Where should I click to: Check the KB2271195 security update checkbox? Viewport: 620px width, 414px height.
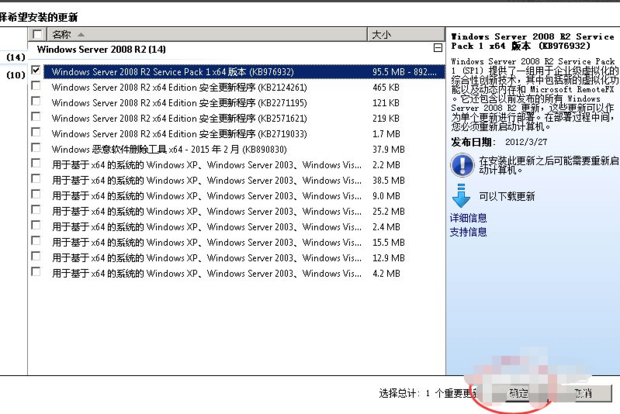point(36,101)
